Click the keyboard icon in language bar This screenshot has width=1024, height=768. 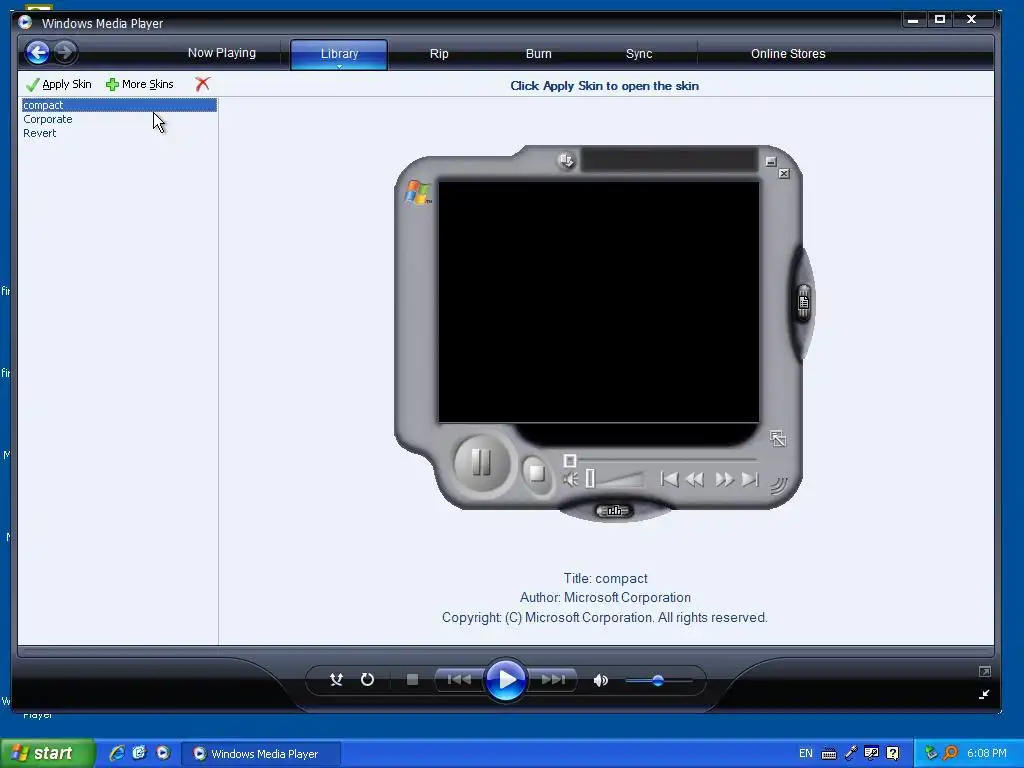829,754
